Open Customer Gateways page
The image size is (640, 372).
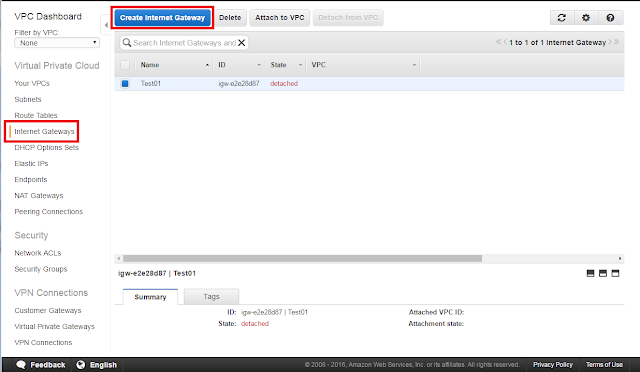coord(48,310)
